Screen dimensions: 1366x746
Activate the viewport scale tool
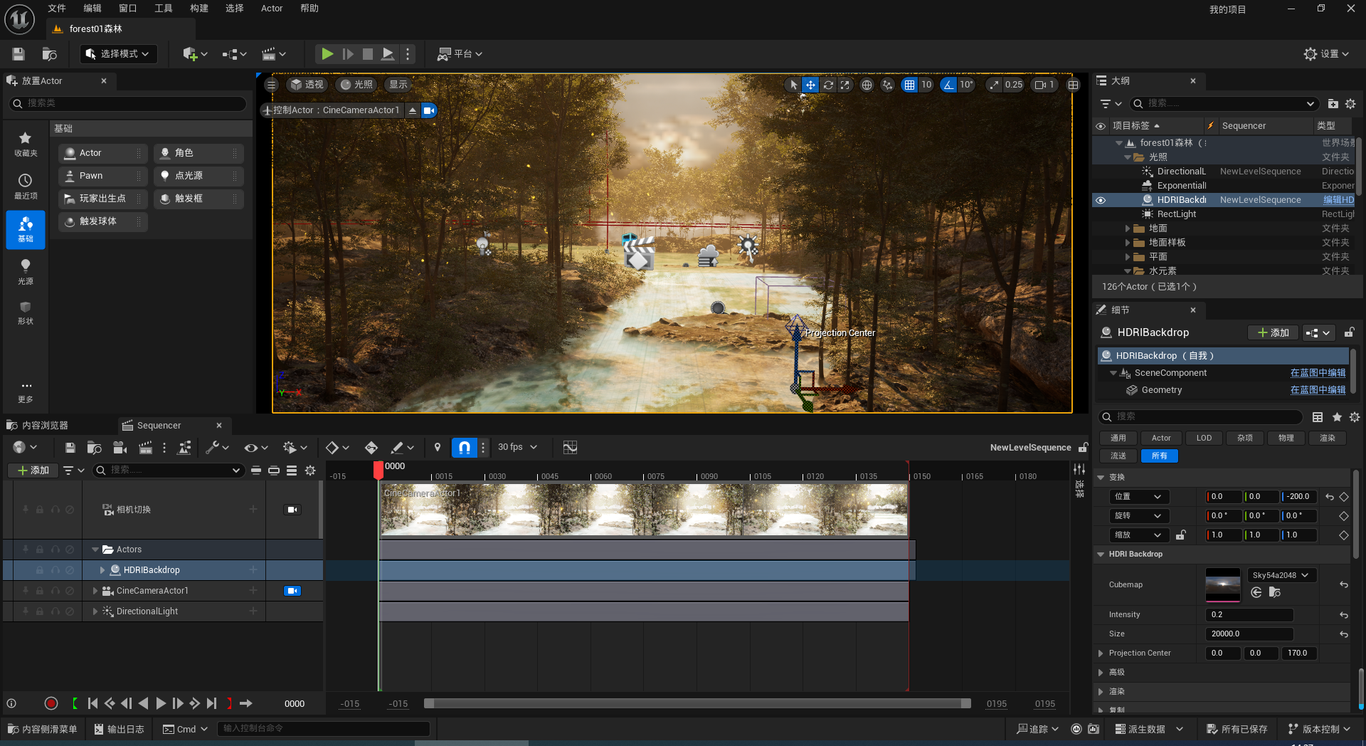[x=845, y=85]
